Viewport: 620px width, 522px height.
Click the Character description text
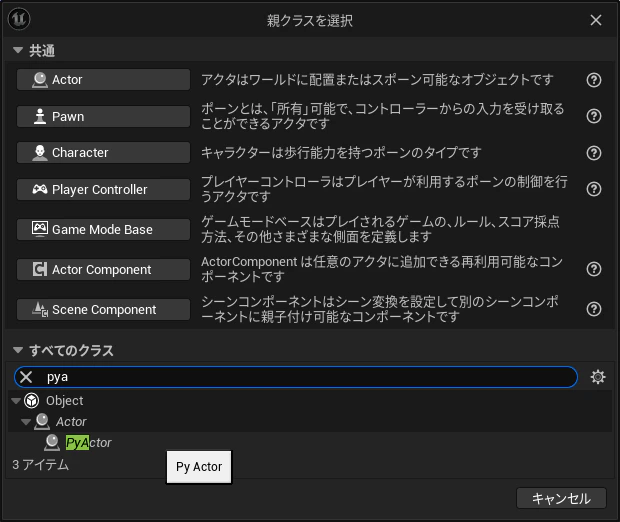[x=341, y=153]
